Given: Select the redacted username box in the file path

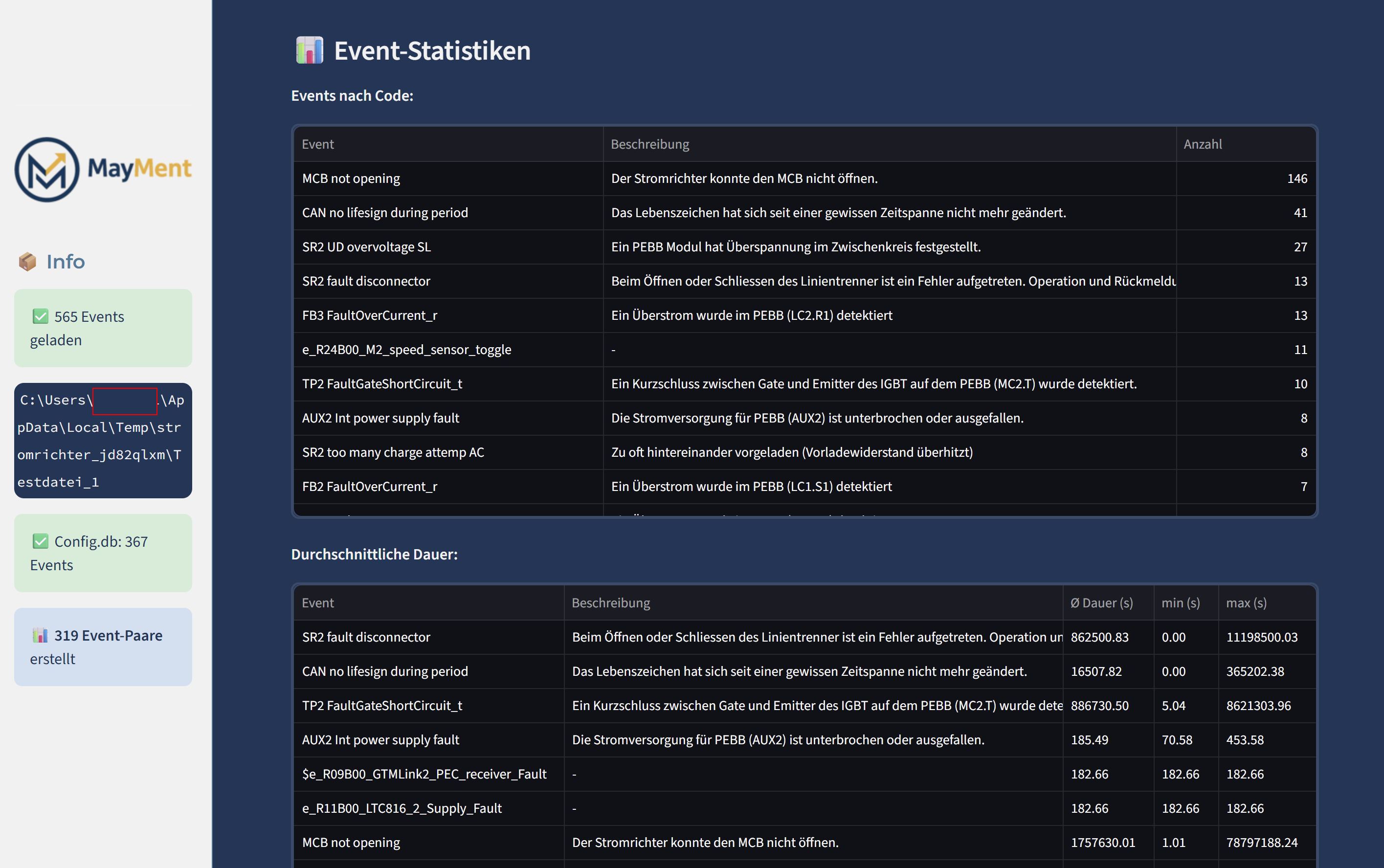Looking at the screenshot, I should tap(125, 401).
